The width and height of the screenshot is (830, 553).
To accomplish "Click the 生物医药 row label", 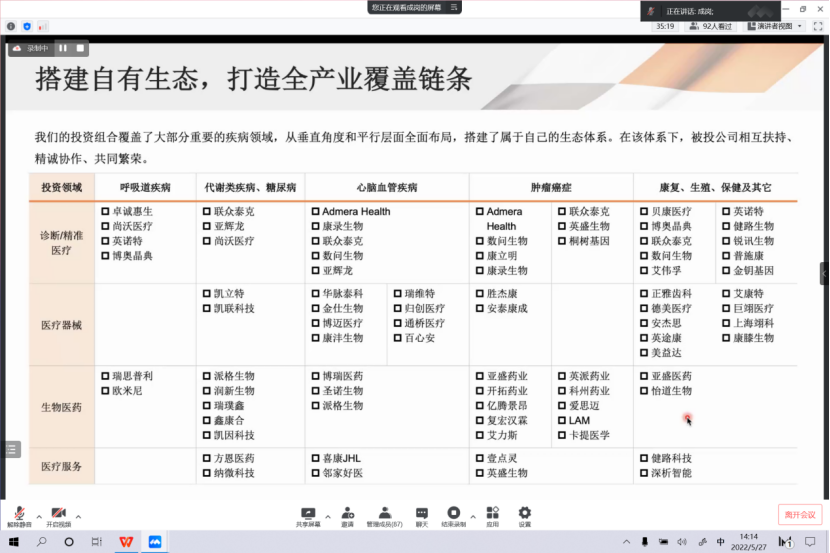I will (61, 407).
